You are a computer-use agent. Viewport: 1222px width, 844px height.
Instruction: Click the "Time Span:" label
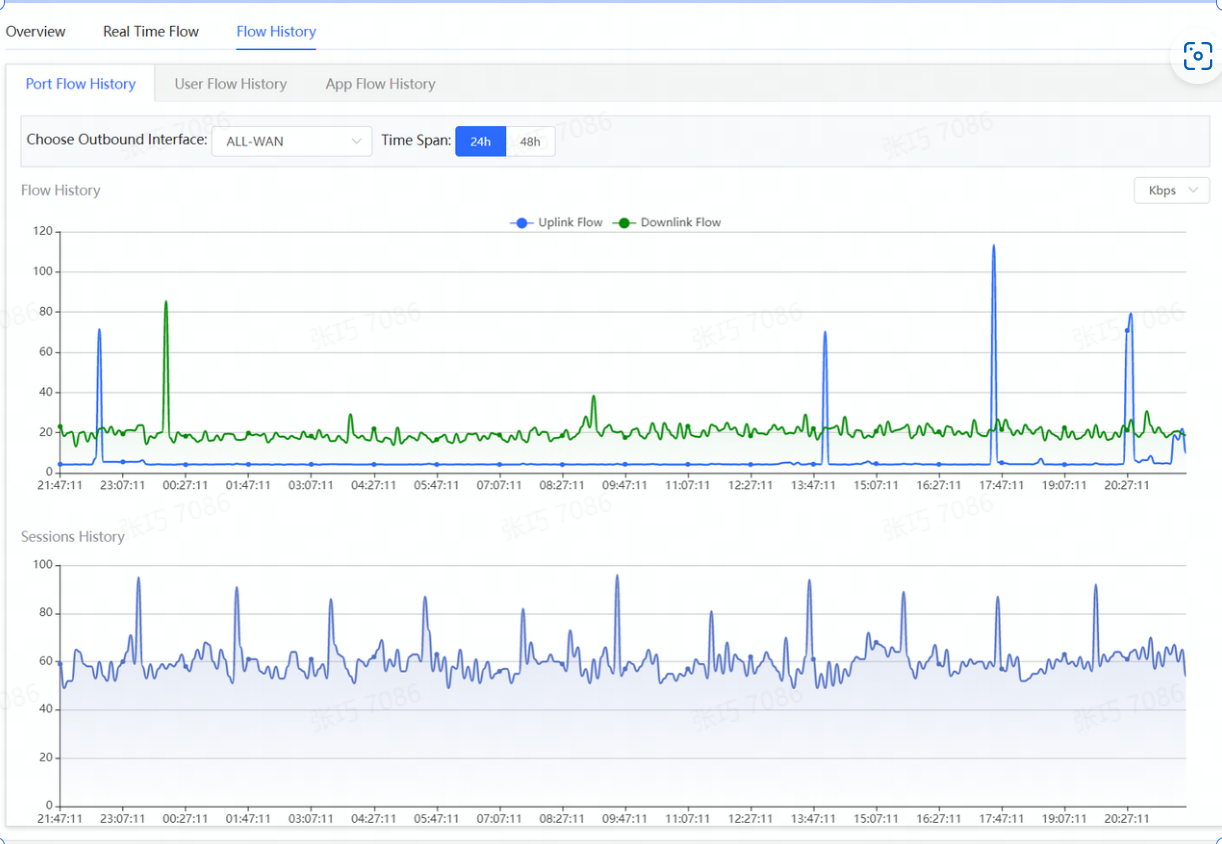(416, 140)
